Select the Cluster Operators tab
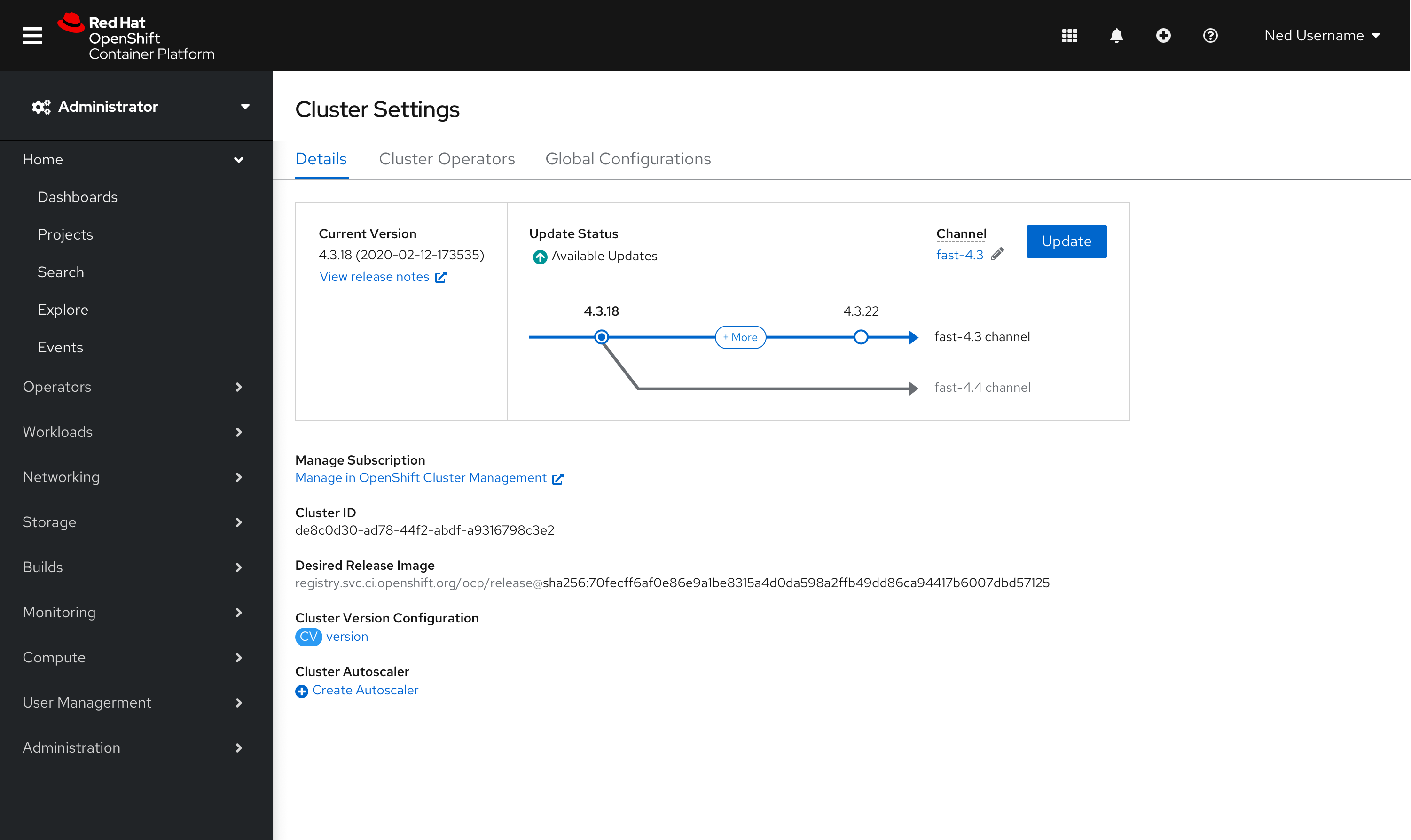The image size is (1411, 840). point(446,158)
